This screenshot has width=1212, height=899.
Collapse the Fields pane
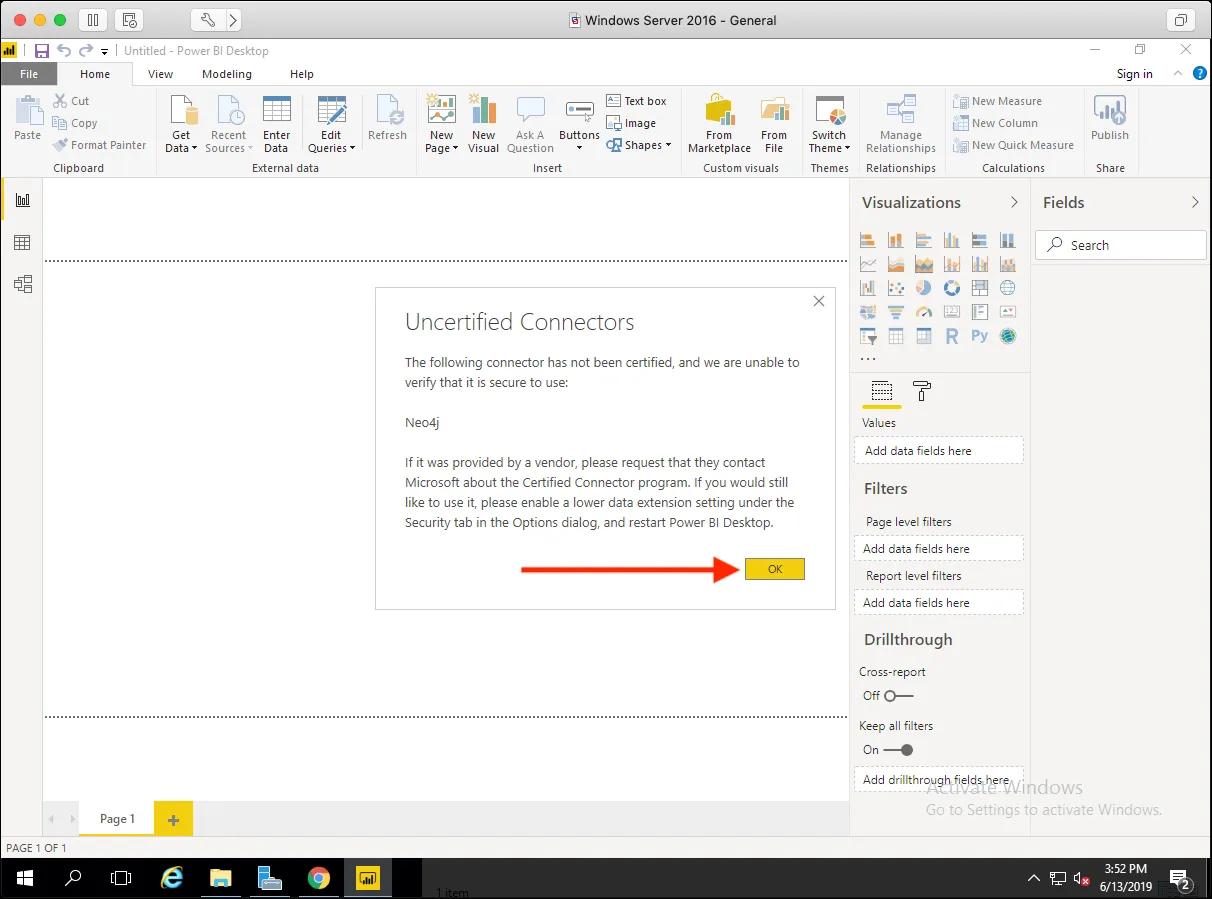(x=1195, y=202)
